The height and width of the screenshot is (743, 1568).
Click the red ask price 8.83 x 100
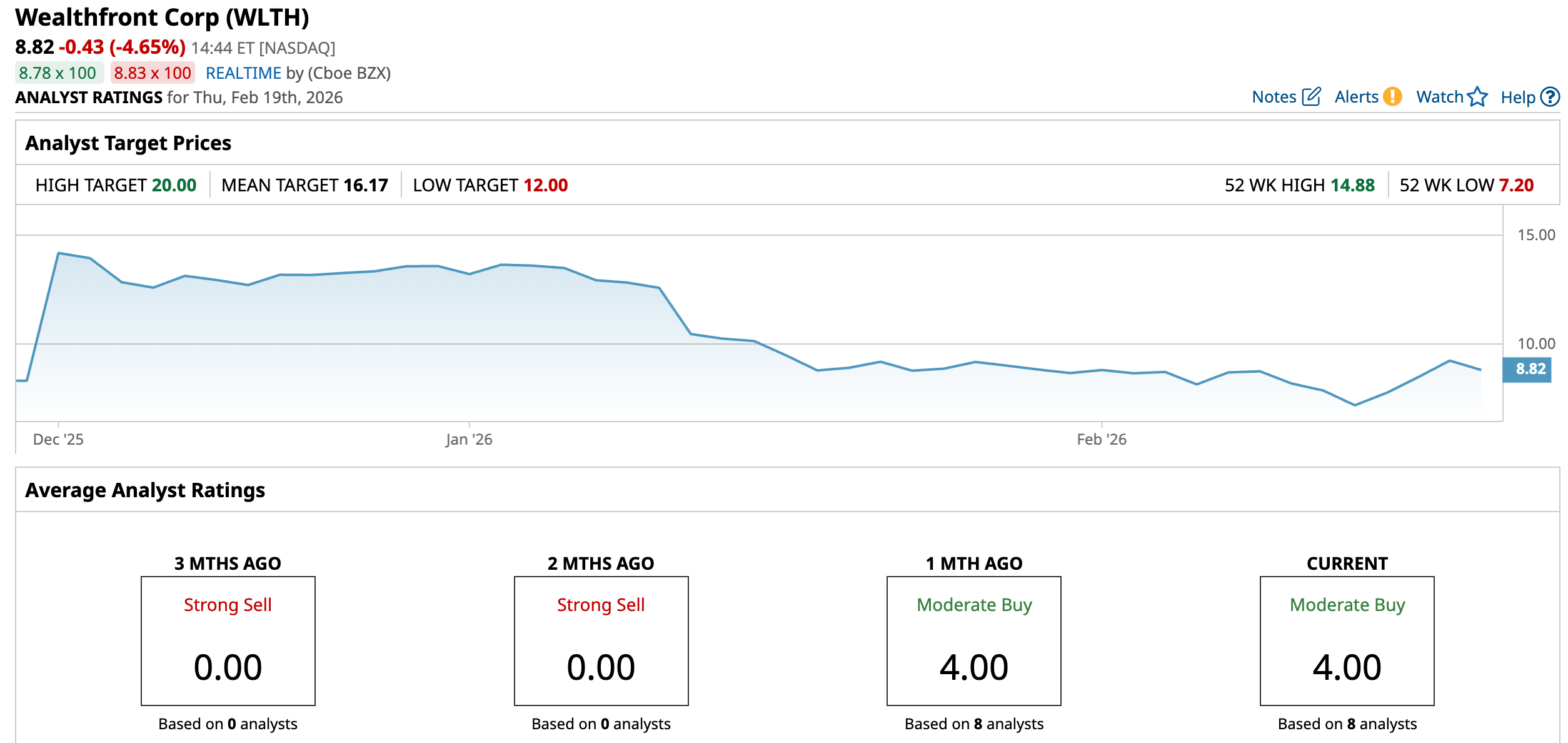153,73
